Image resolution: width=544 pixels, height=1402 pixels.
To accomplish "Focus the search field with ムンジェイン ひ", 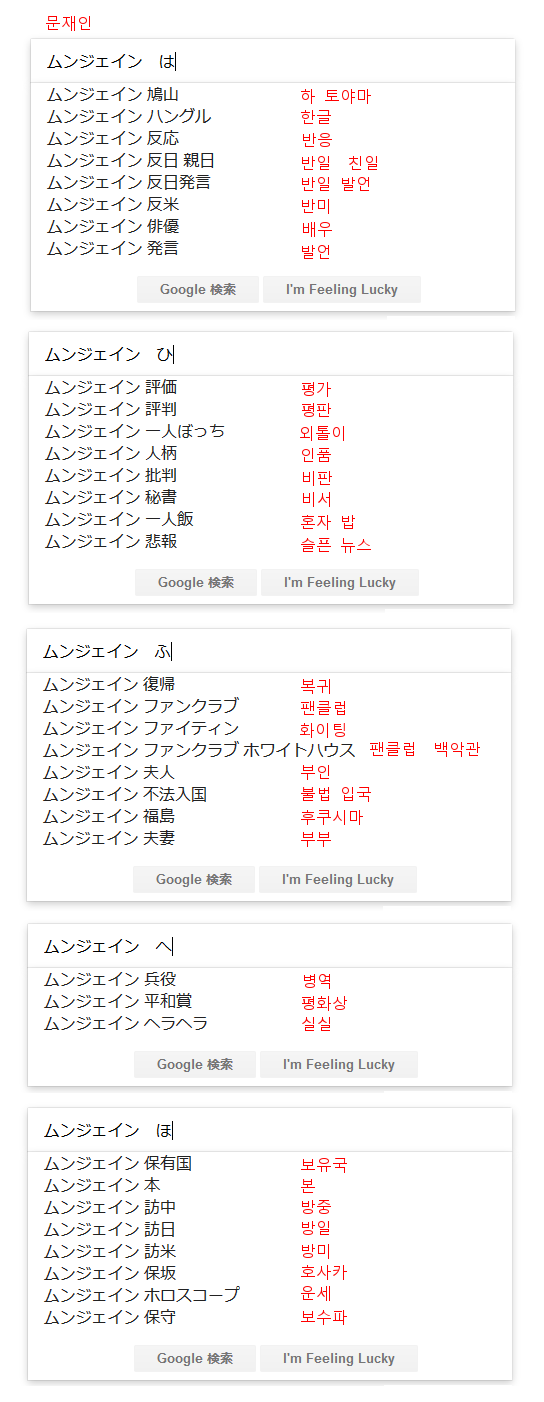I will click(x=271, y=354).
